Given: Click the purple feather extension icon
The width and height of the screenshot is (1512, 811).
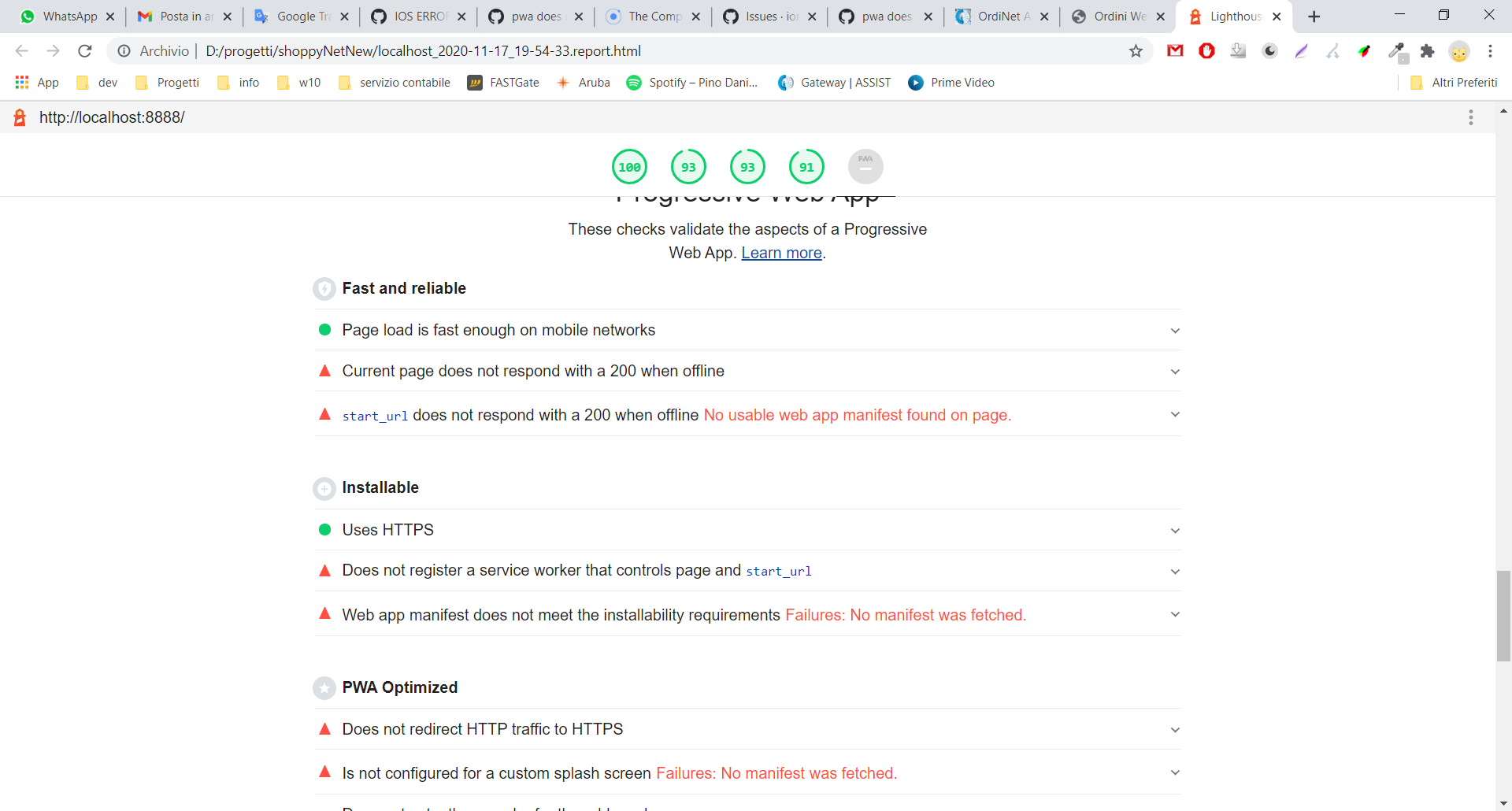Looking at the screenshot, I should pyautogui.click(x=1302, y=50).
